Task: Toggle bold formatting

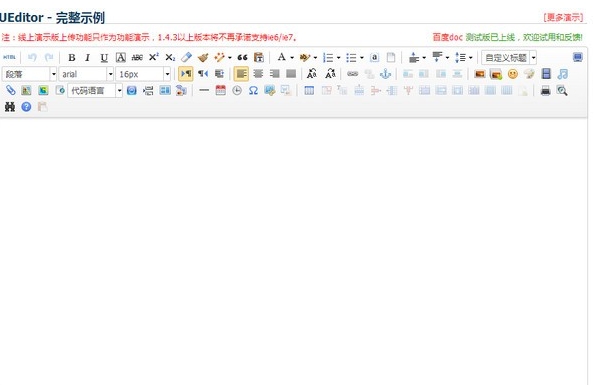Action: point(71,58)
